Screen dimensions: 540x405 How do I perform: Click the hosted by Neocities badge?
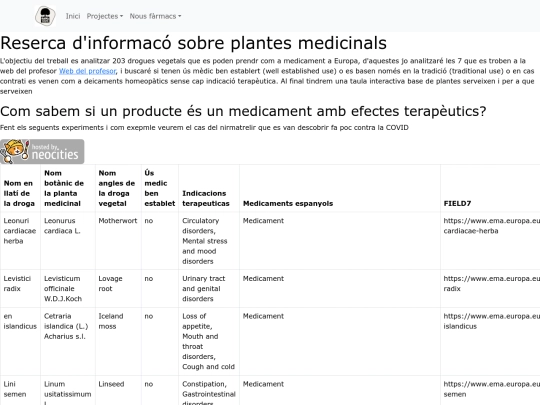pos(42,152)
